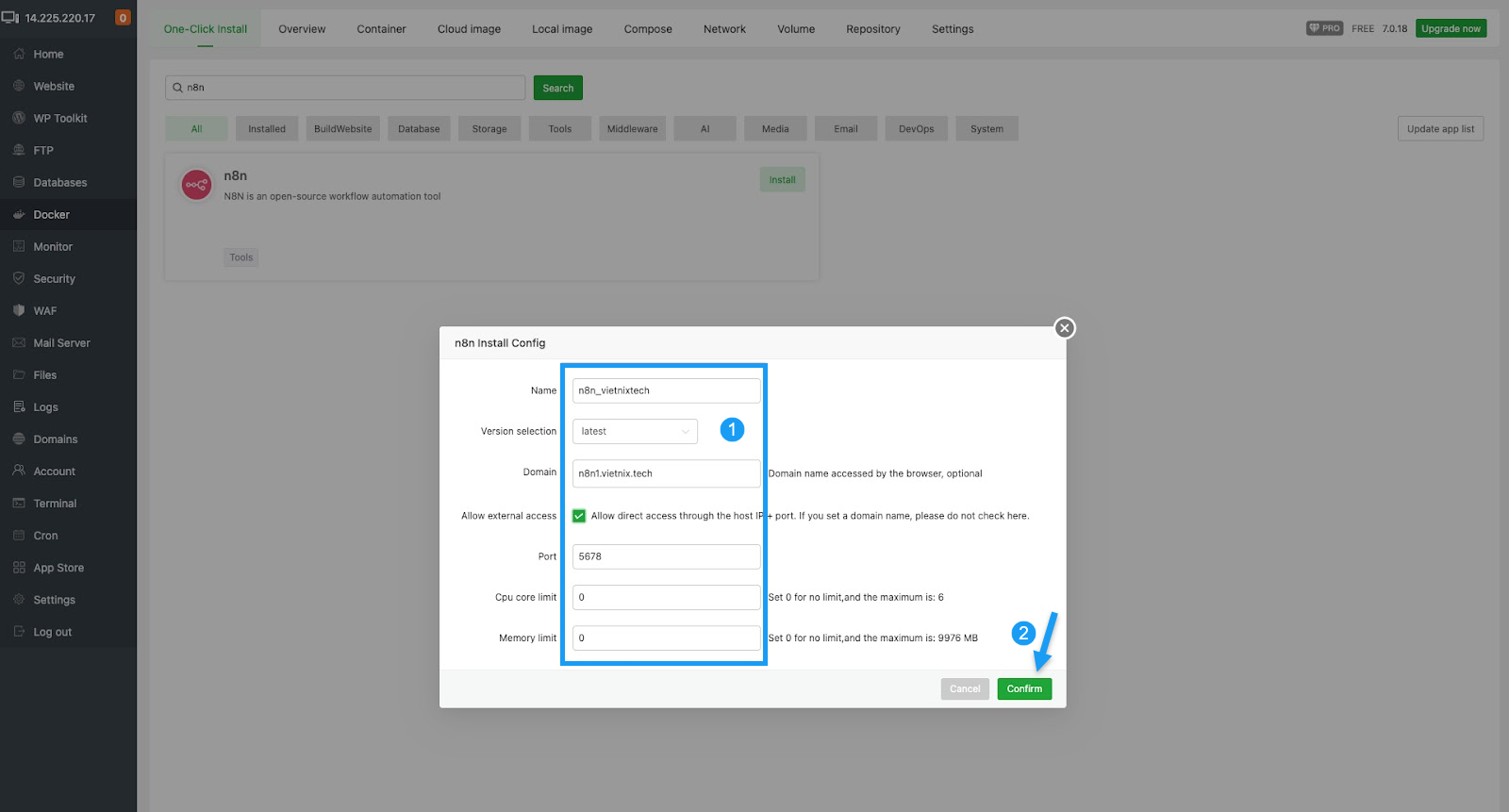
Task: Filter apps by BuildWebsite category
Action: point(343,129)
